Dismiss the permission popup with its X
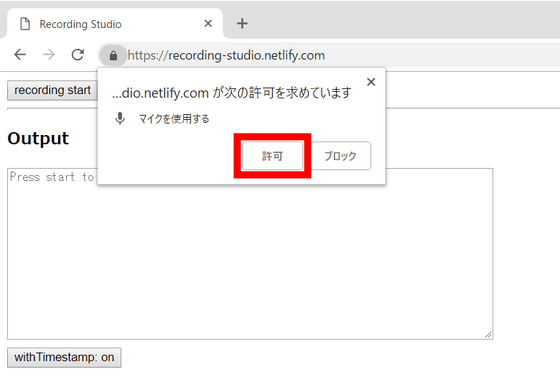The height and width of the screenshot is (382, 560). pos(371,82)
